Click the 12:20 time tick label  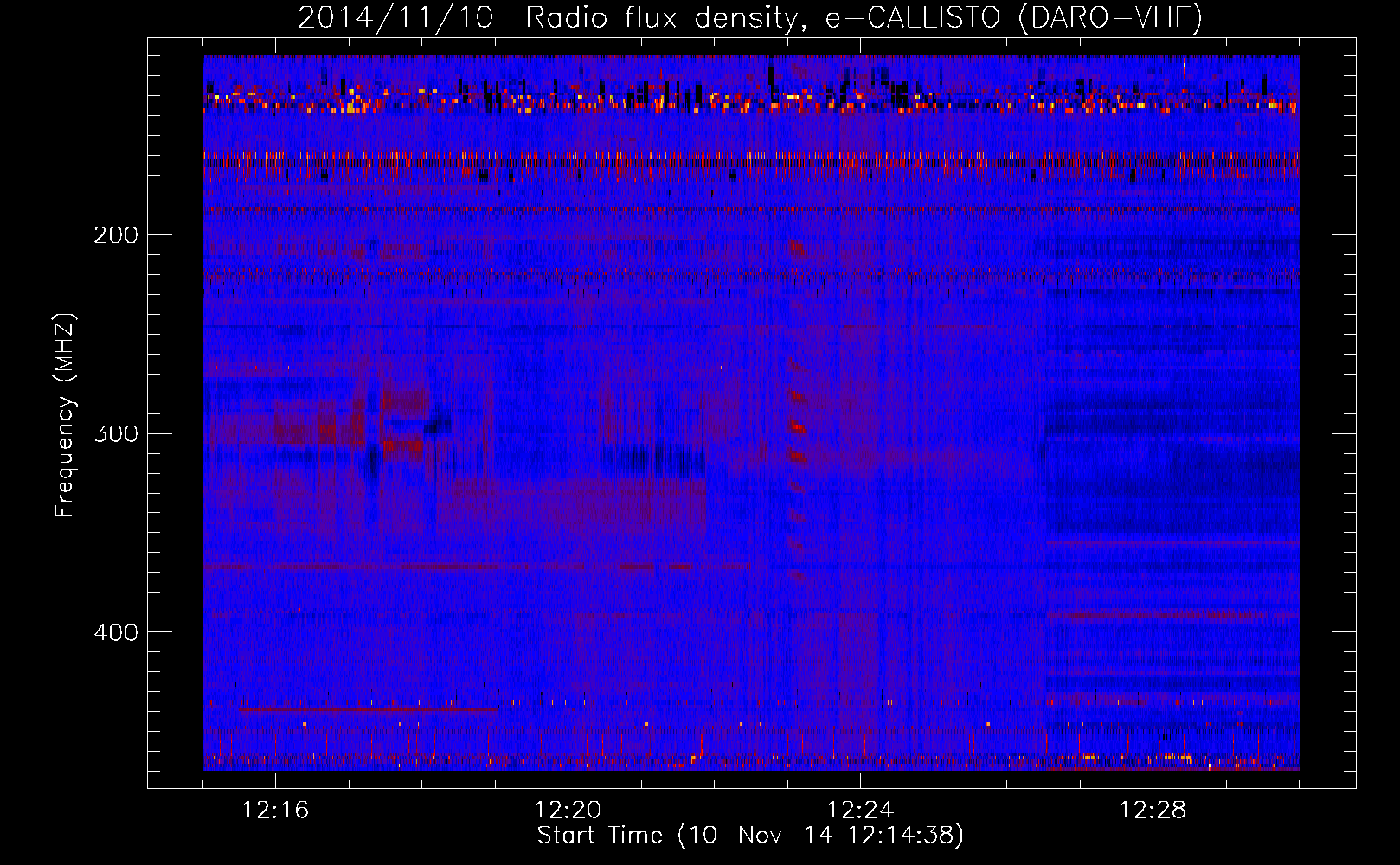click(568, 811)
